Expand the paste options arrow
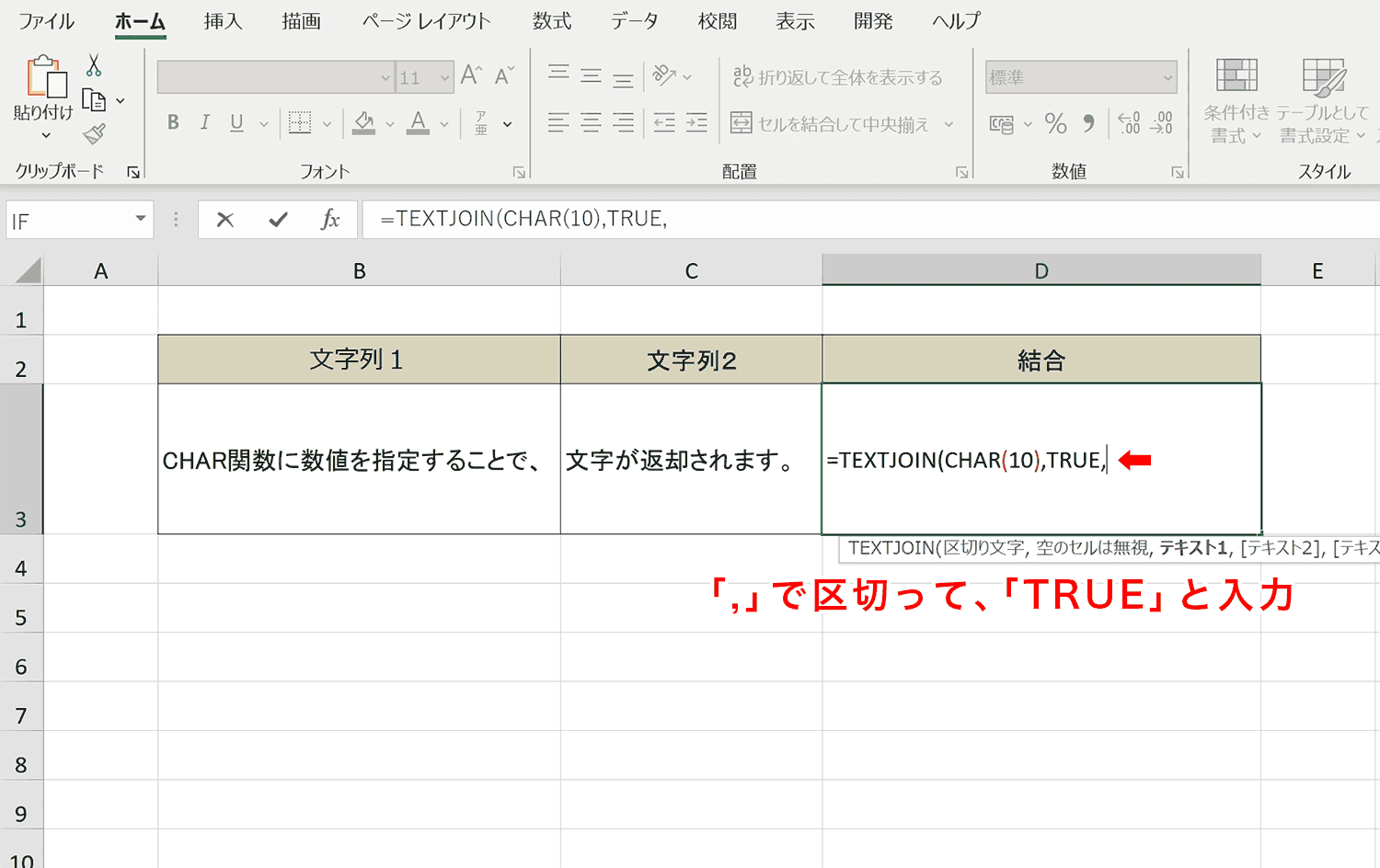This screenshot has width=1380, height=868. click(x=46, y=136)
